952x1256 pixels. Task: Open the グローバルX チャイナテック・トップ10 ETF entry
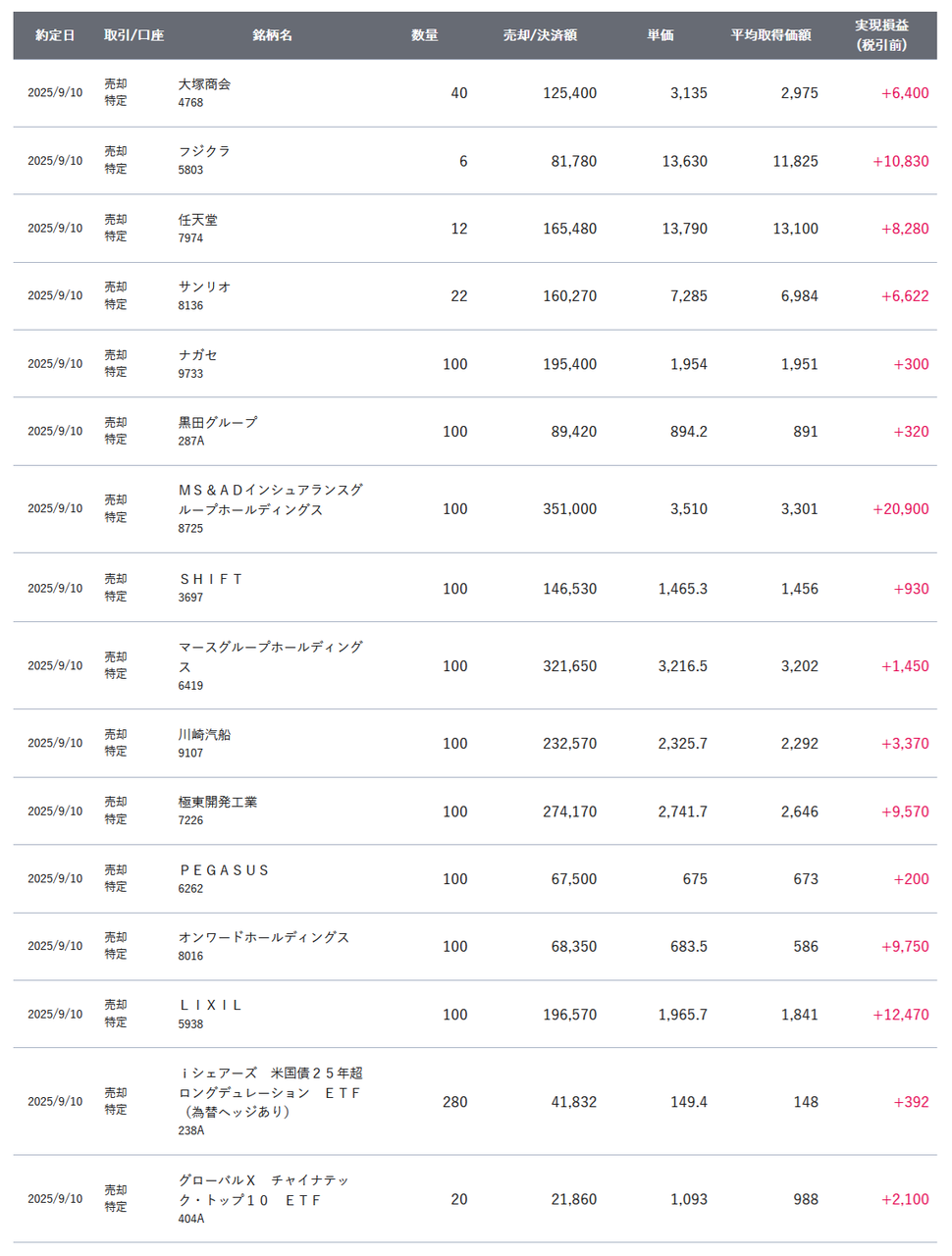[x=263, y=1189]
